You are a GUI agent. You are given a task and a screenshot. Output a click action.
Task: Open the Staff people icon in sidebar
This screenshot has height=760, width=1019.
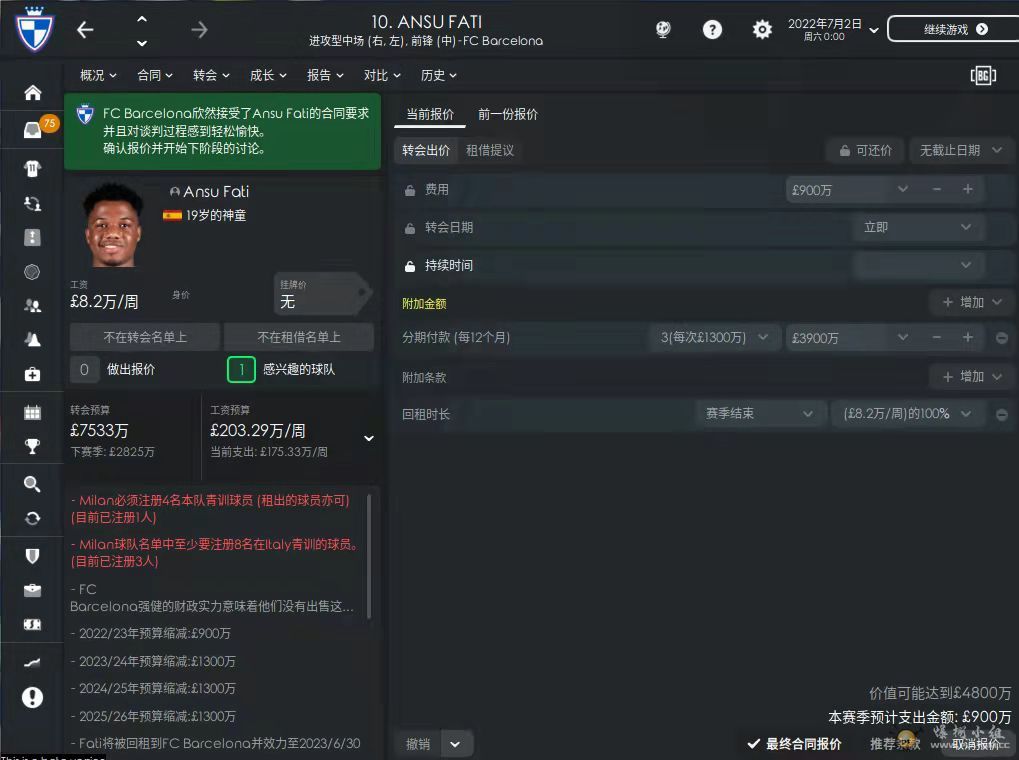(x=32, y=306)
